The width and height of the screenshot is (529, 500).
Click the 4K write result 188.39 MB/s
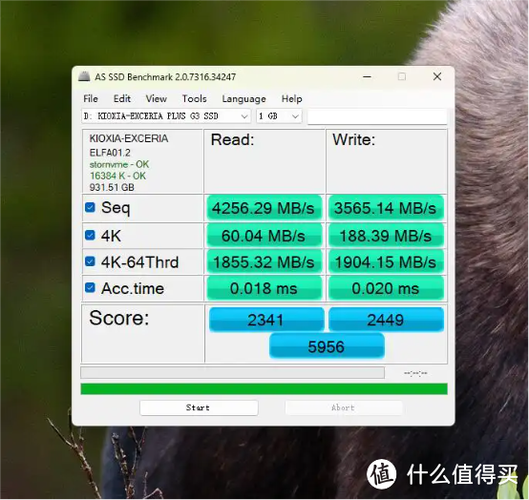point(386,235)
